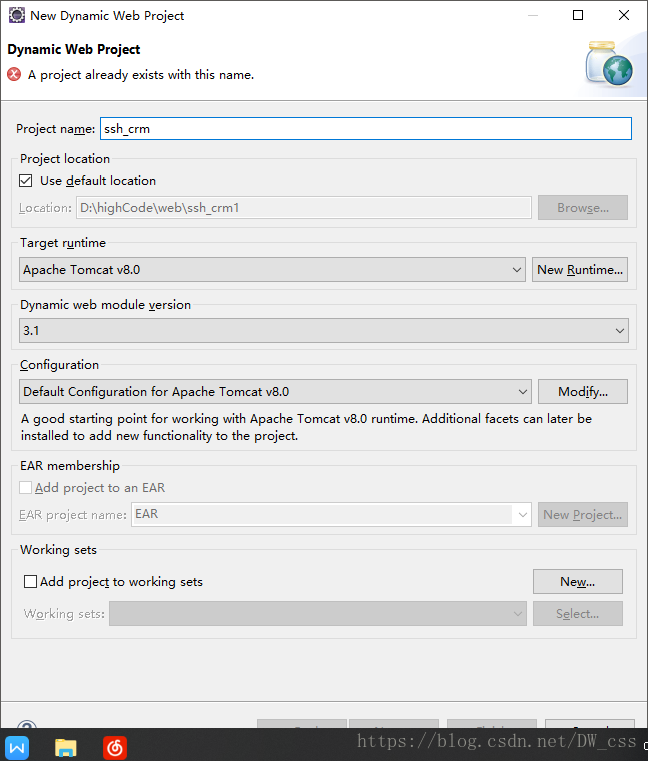Click the 'Location:' label
648x761 pixels.
click(45, 208)
